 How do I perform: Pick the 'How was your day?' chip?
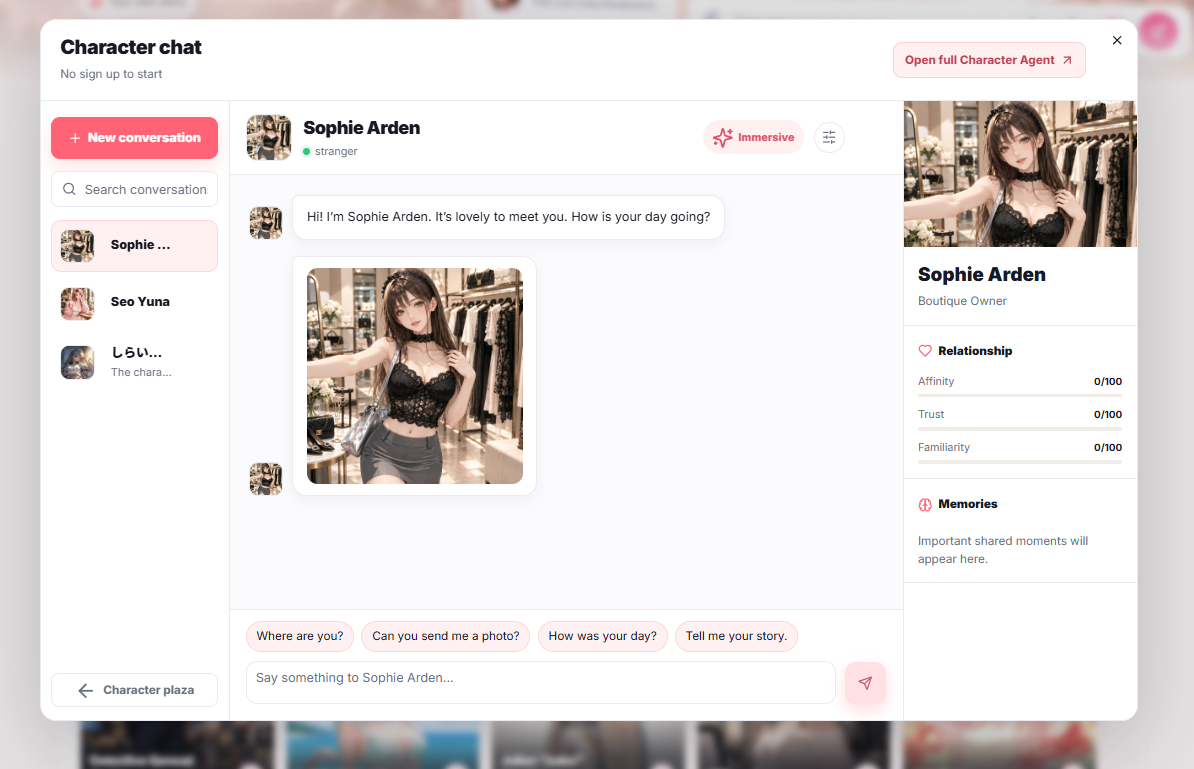[x=602, y=637]
